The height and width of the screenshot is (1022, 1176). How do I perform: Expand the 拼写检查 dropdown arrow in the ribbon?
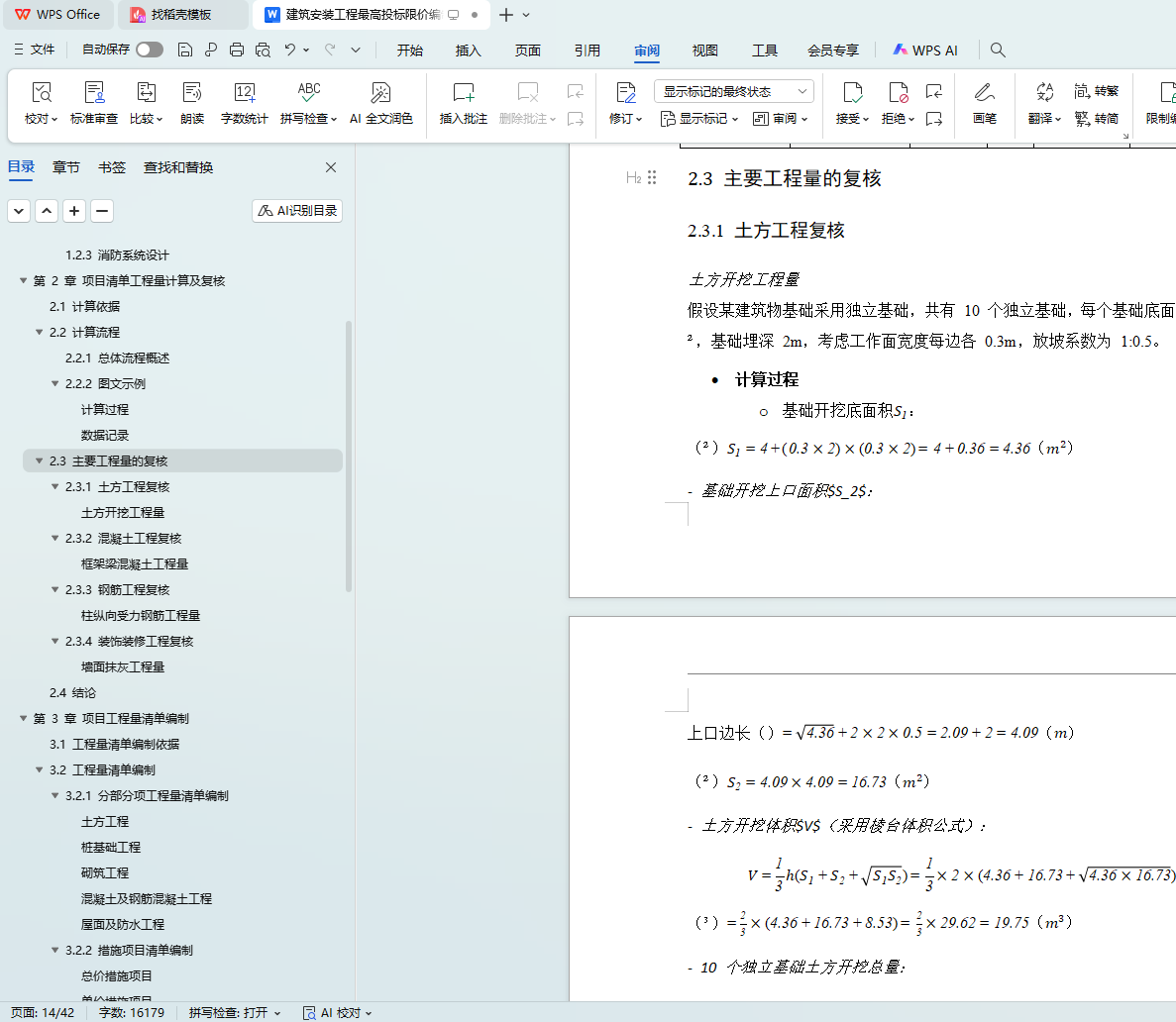[x=334, y=120]
